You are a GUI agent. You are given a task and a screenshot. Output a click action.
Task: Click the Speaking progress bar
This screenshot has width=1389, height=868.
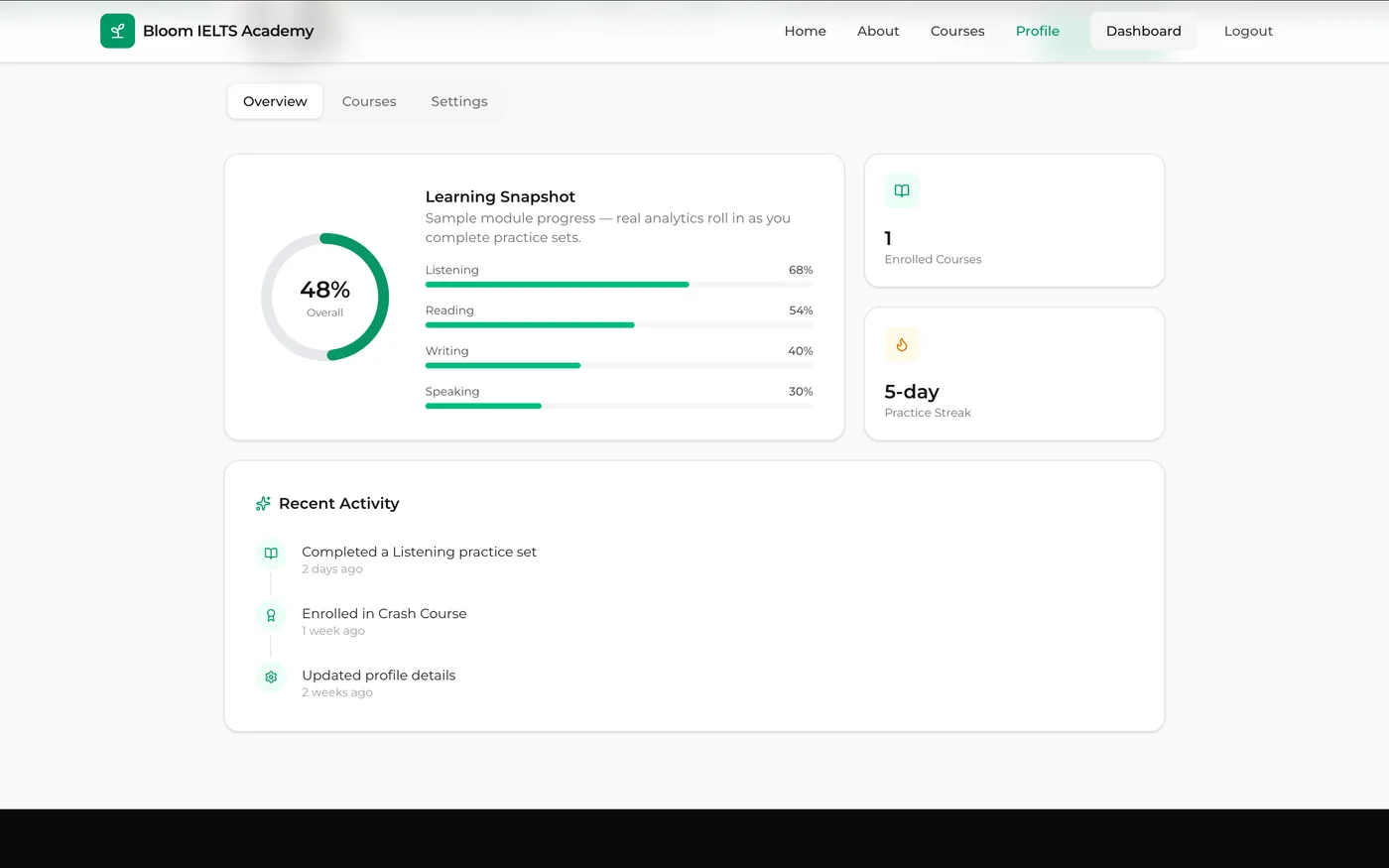(x=619, y=406)
